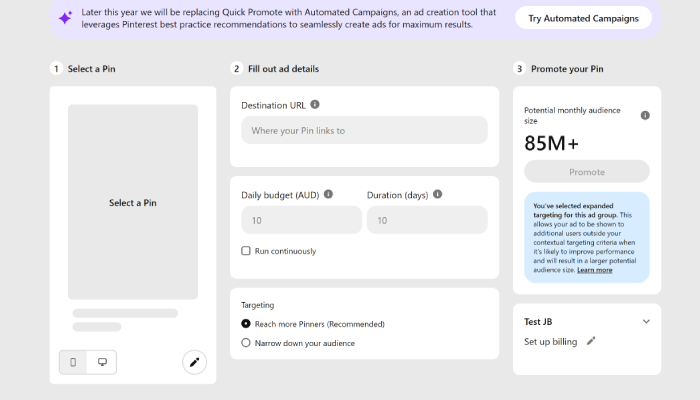Expand the Test JB account chevron

pos(646,321)
